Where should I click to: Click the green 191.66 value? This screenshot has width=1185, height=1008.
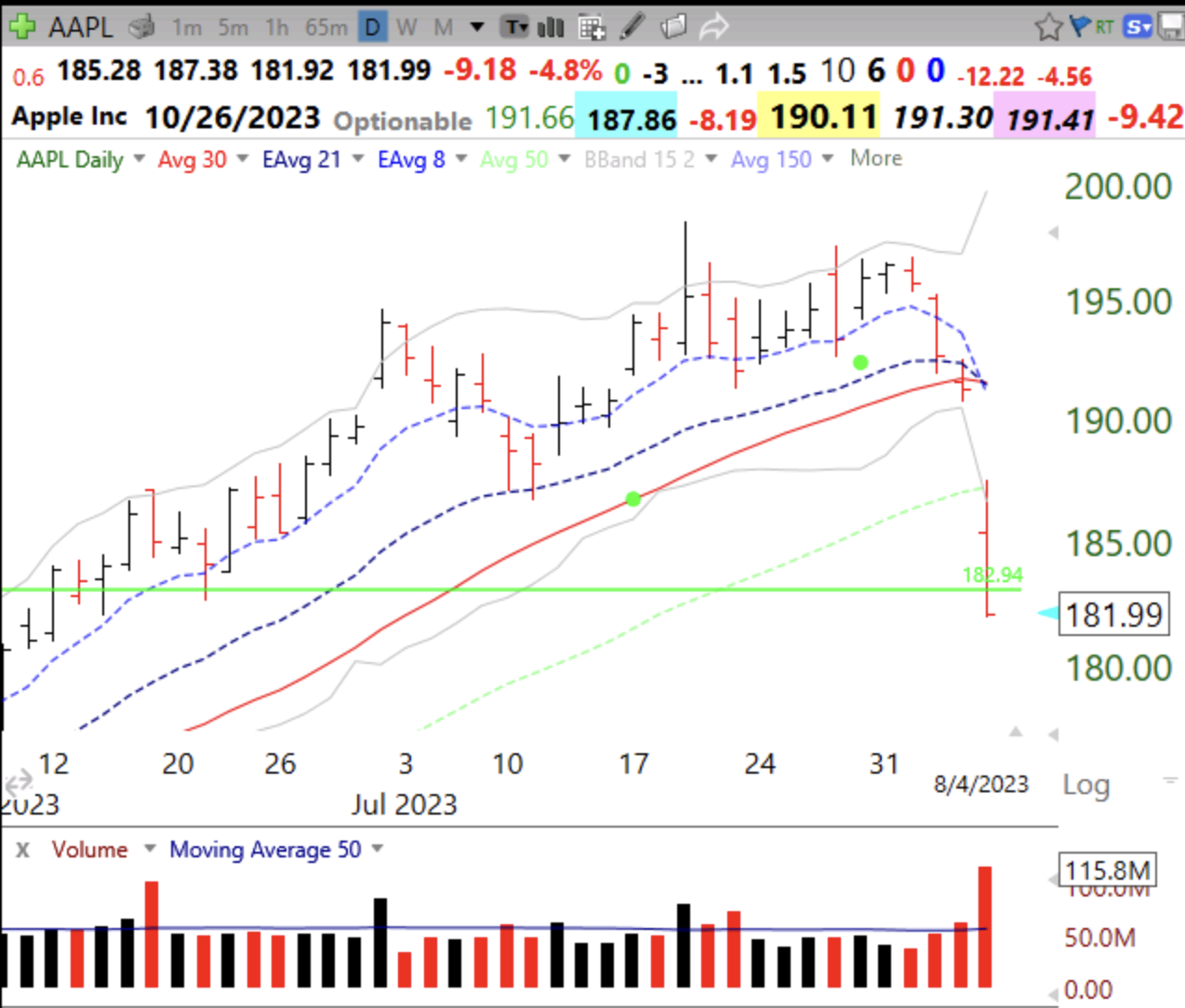pos(529,118)
